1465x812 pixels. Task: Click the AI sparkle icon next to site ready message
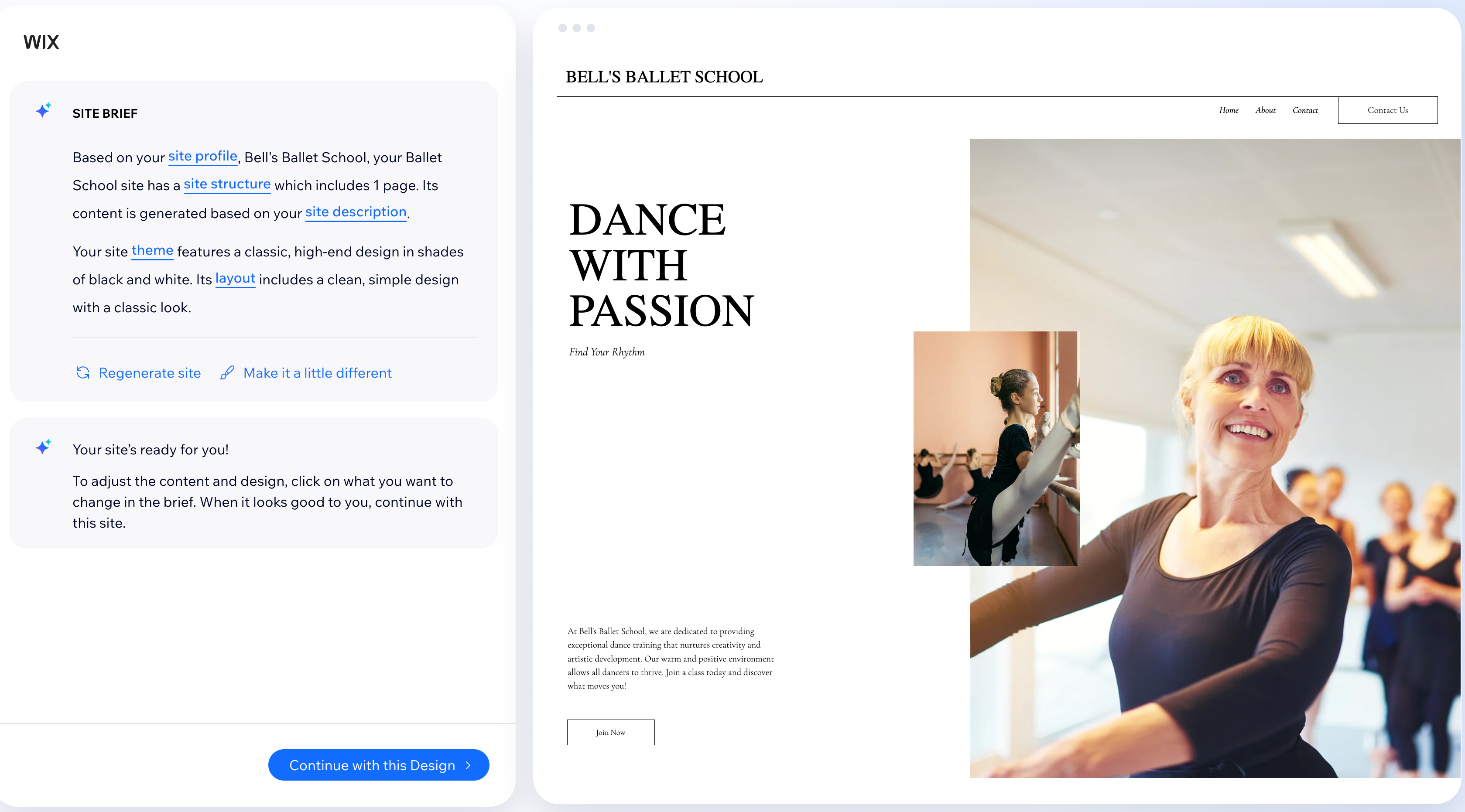pos(43,447)
